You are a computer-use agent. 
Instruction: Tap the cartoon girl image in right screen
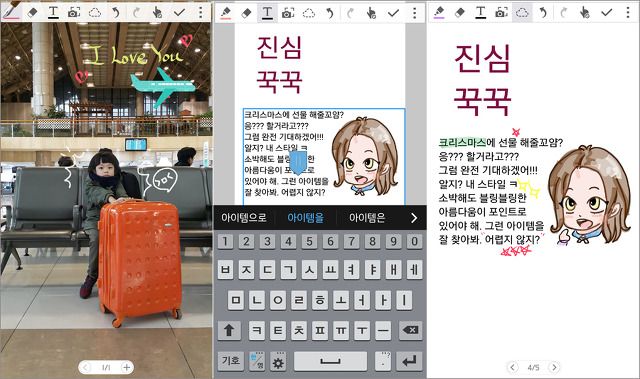589,196
